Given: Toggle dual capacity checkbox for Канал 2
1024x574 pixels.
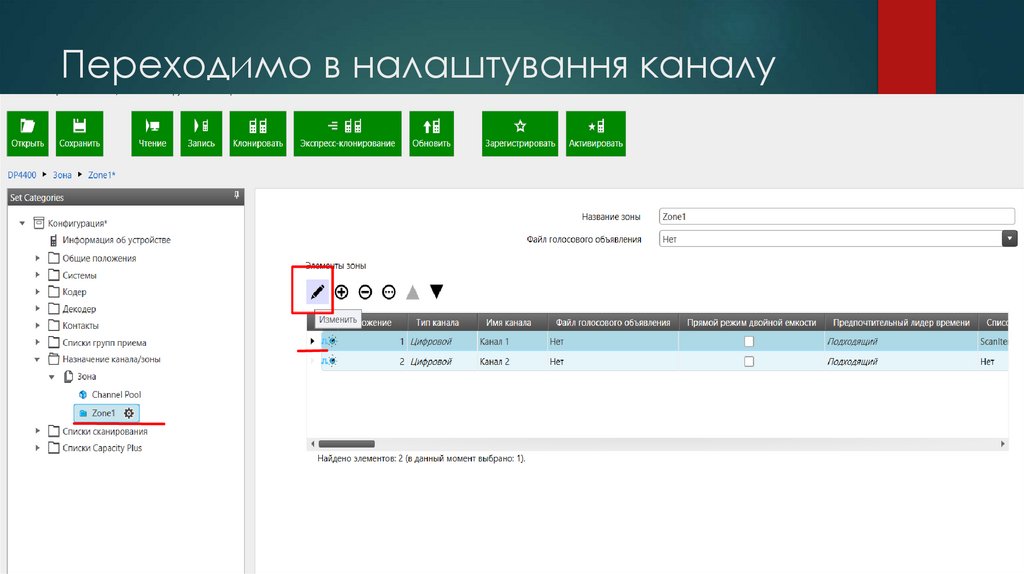Looking at the screenshot, I should click(x=749, y=361).
